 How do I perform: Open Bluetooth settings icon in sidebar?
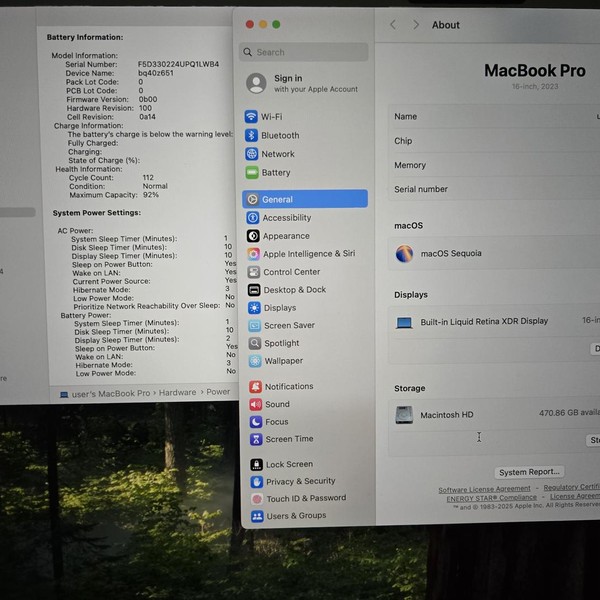click(251, 135)
